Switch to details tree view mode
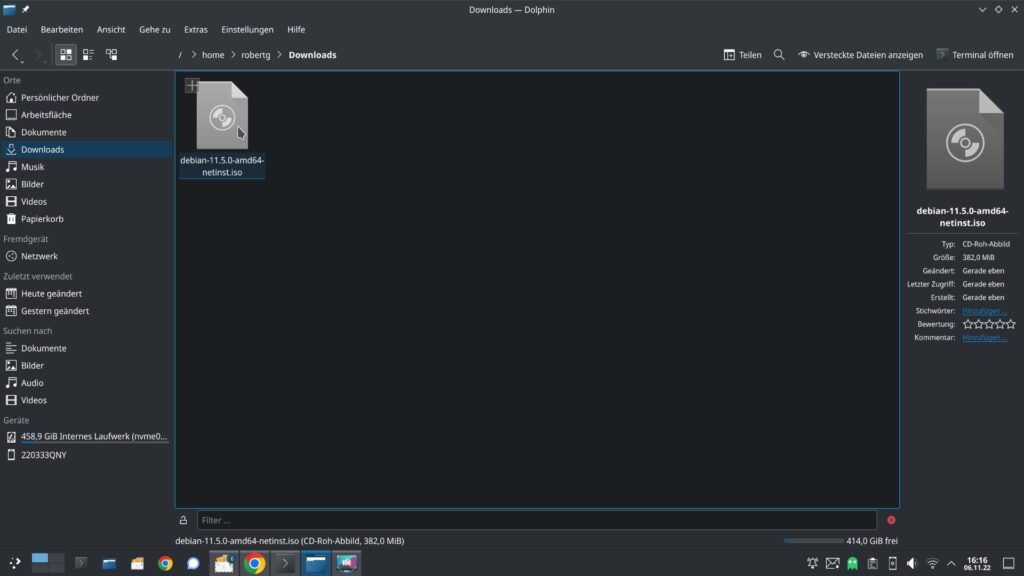 coord(112,55)
